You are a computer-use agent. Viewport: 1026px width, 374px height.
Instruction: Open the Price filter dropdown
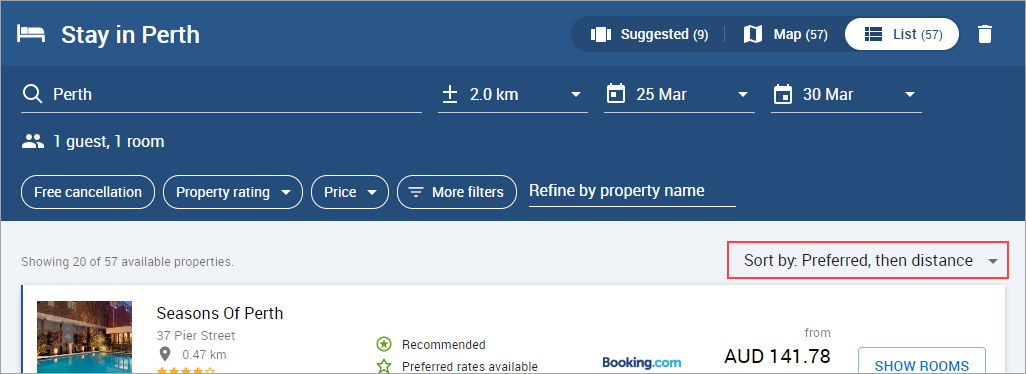point(350,192)
